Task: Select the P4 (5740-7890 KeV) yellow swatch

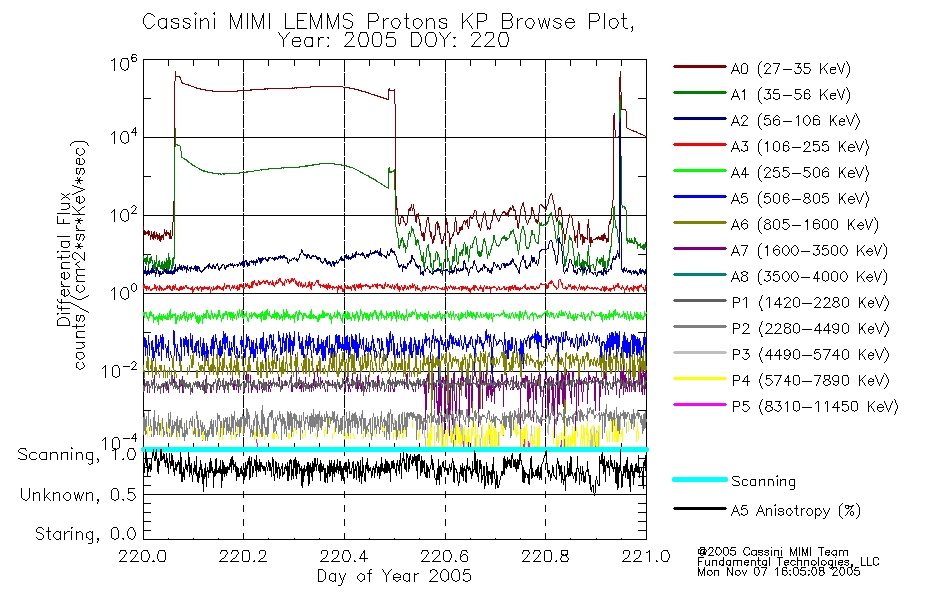Action: [x=699, y=379]
